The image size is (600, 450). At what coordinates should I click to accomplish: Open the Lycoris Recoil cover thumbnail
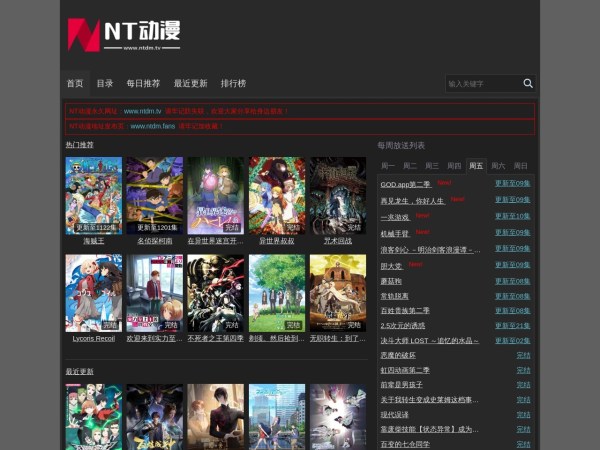pos(93,293)
